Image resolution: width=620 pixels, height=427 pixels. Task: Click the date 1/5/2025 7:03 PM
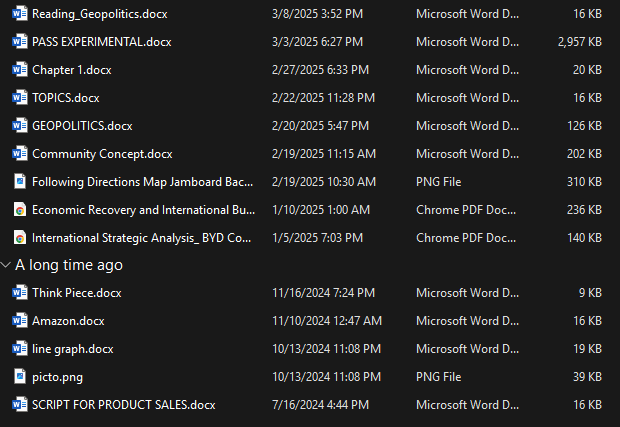coord(318,238)
